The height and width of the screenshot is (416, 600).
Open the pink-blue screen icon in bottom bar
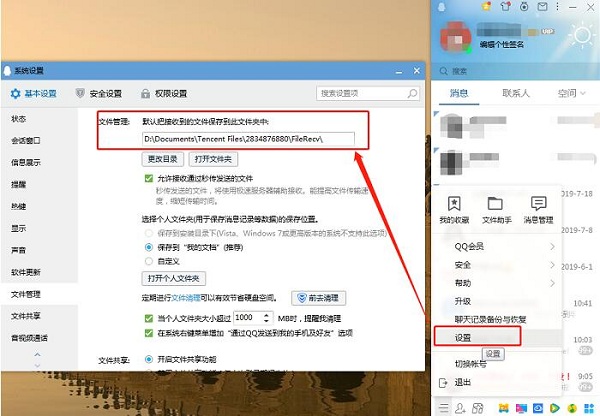521,408
